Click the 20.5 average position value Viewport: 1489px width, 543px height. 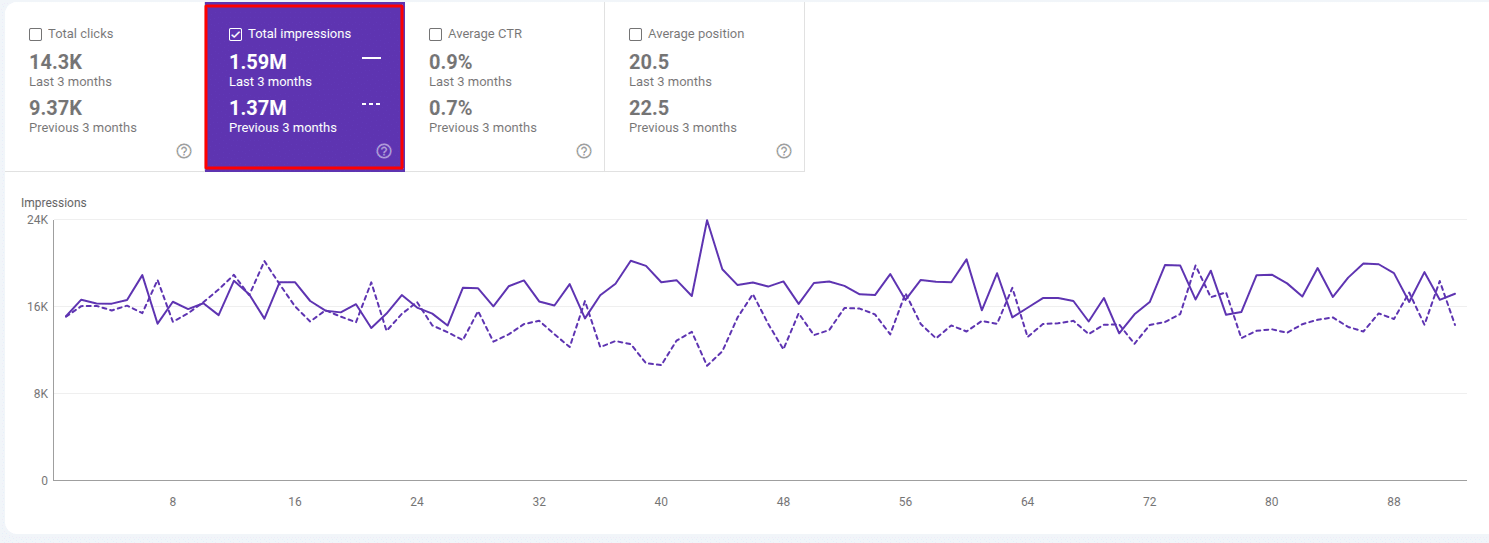click(649, 62)
